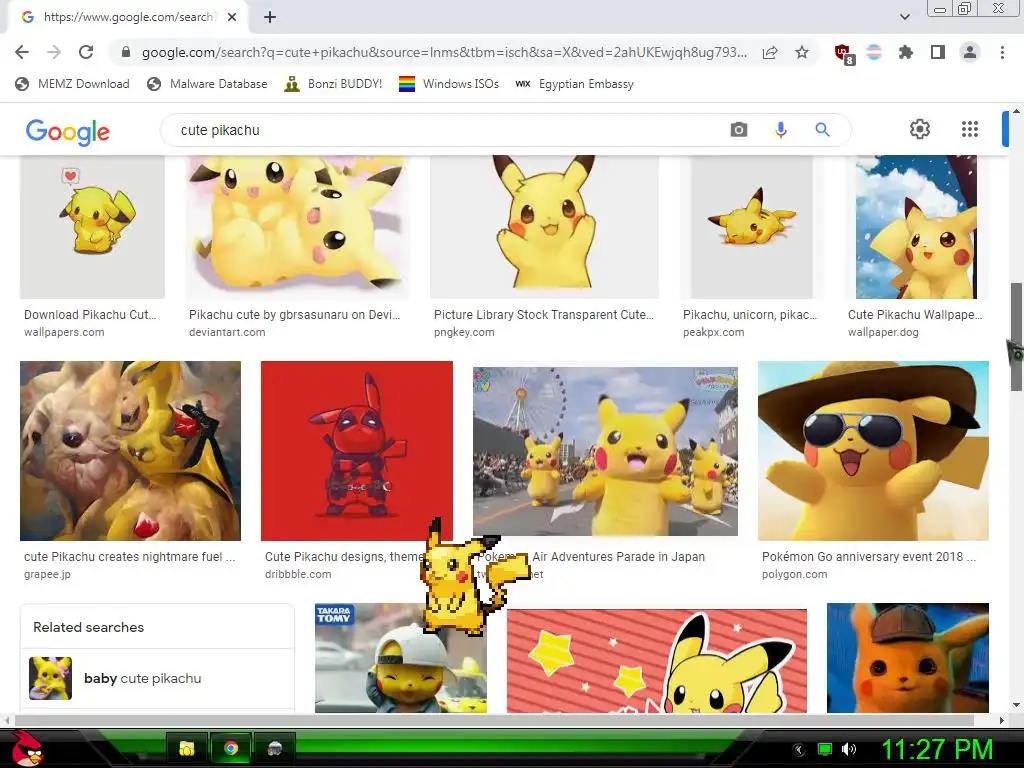This screenshot has height=768, width=1024.
Task: Click the striped flag extension icon
Action: [874, 52]
